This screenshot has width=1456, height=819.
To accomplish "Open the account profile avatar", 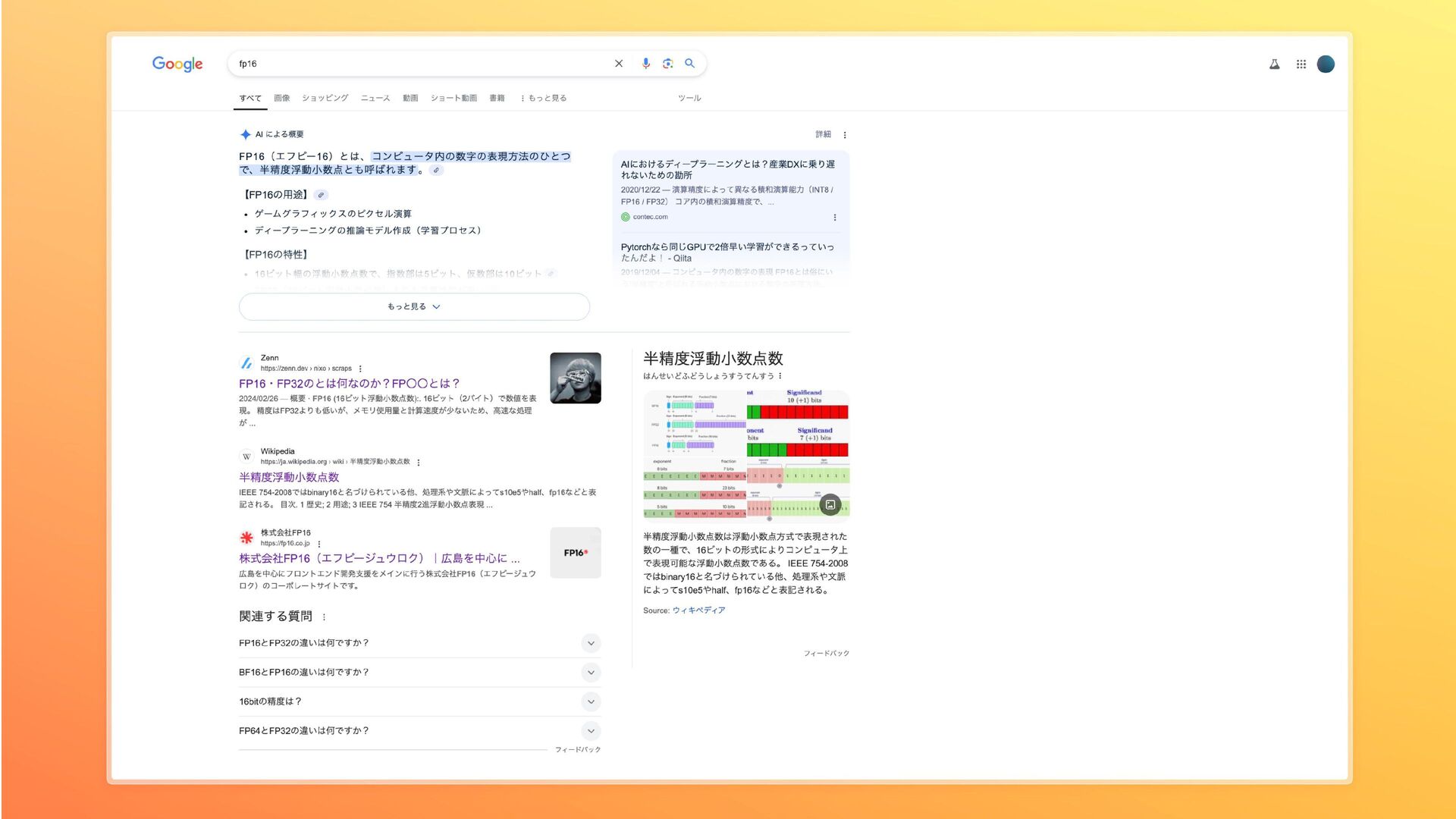I will [x=1326, y=64].
